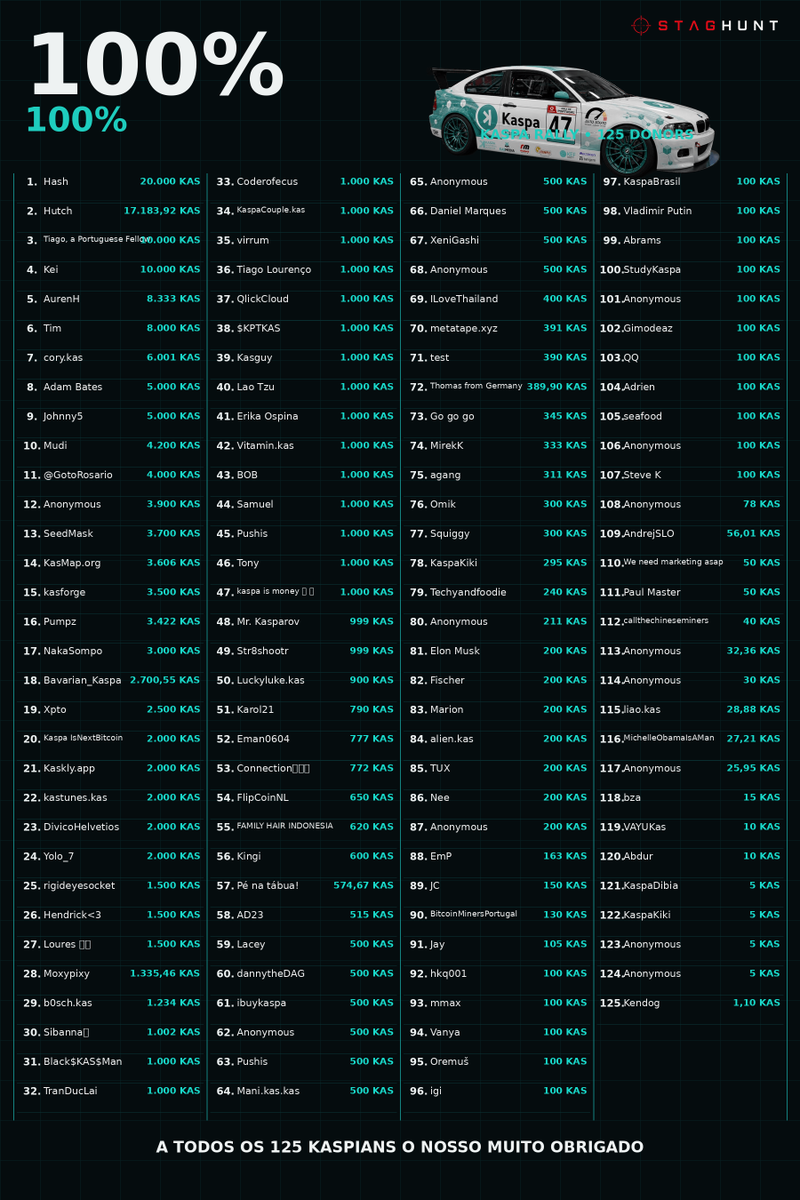Click donor alien.kas
The height and width of the screenshot is (1200, 800).
pyautogui.click(x=452, y=739)
